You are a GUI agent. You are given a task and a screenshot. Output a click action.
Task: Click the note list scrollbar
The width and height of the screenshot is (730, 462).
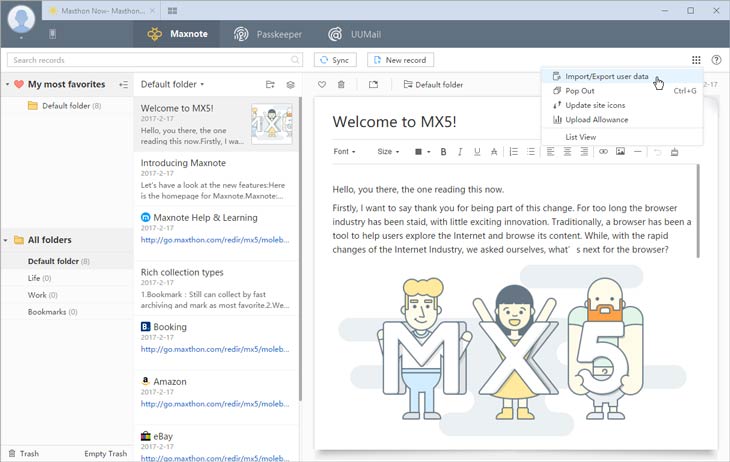tap(300, 249)
